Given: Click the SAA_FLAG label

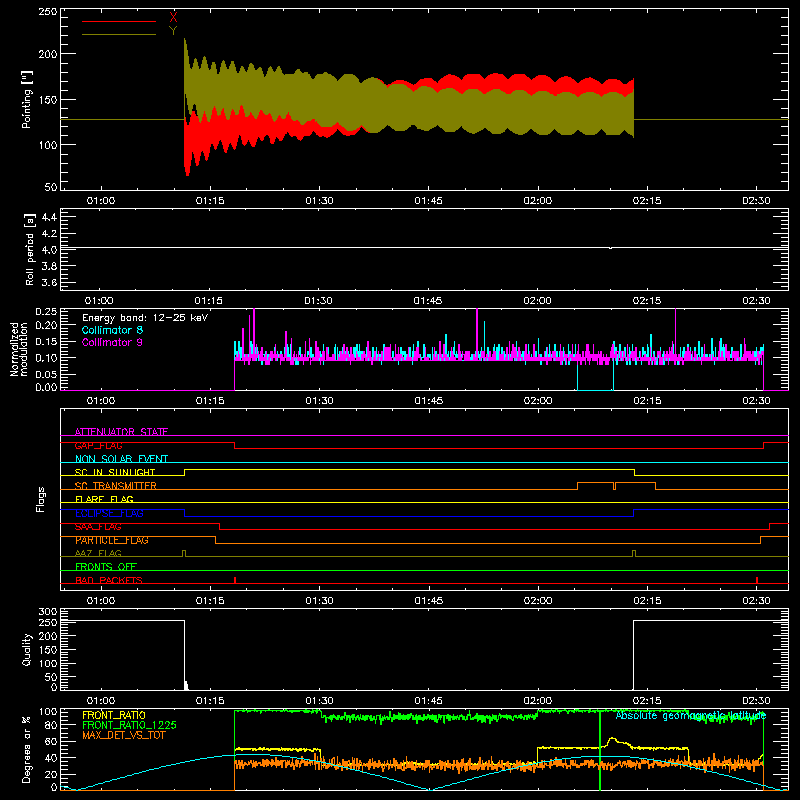Looking at the screenshot, I should 98,527.
